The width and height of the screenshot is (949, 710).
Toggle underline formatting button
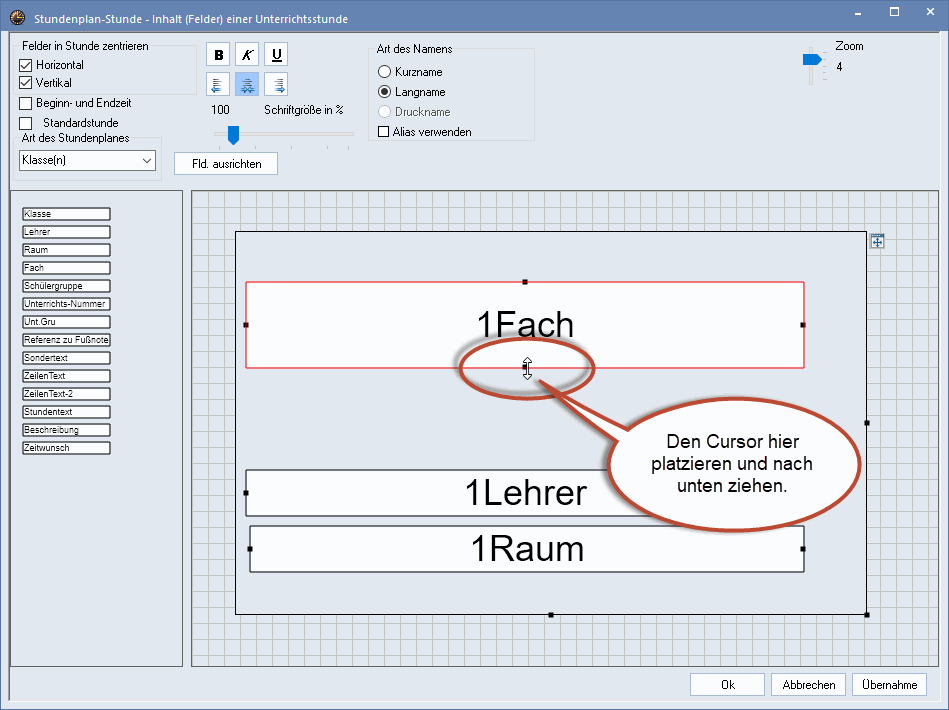(x=276, y=54)
